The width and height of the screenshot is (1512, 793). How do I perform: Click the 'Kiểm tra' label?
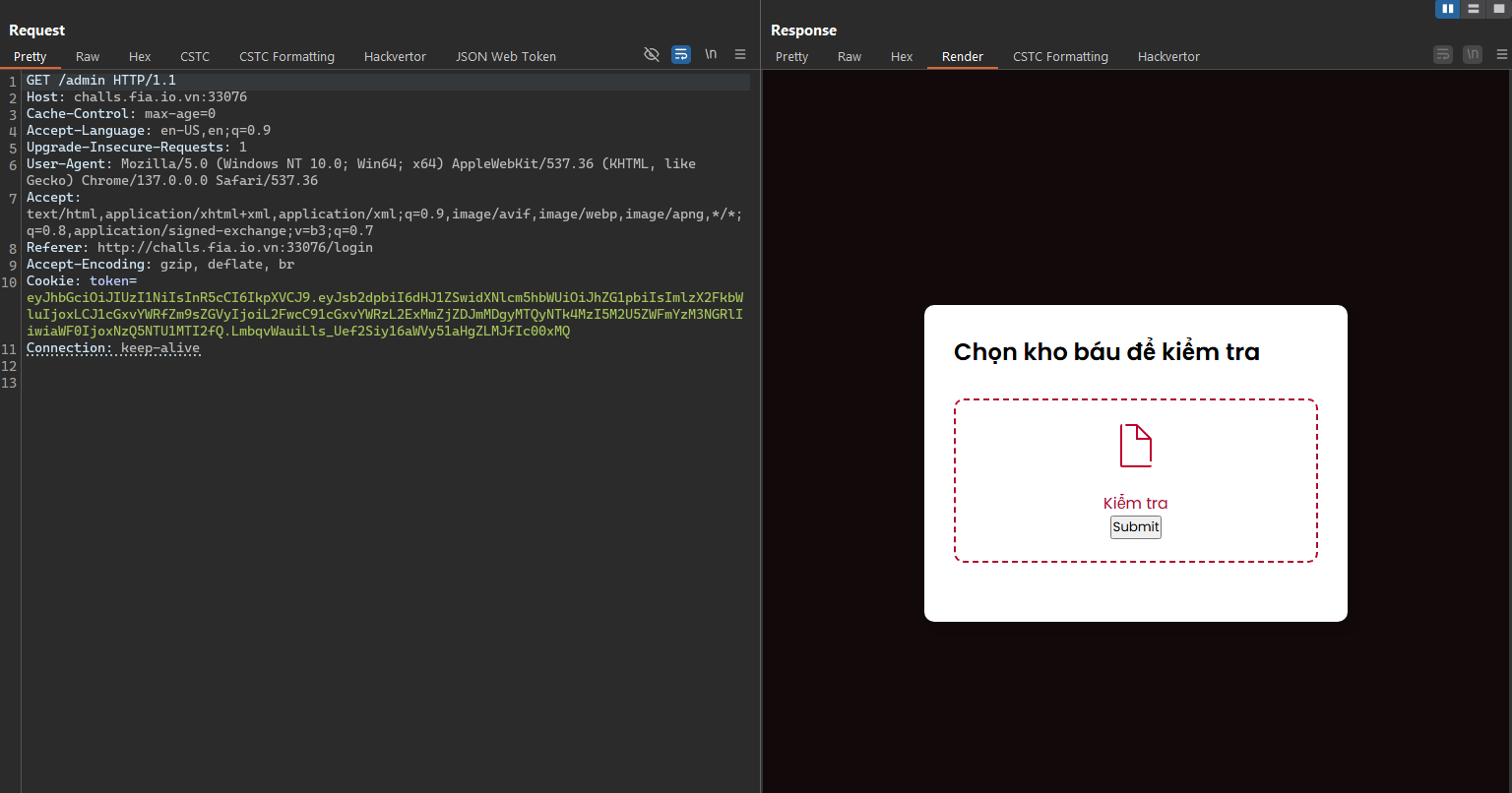[x=1136, y=503]
